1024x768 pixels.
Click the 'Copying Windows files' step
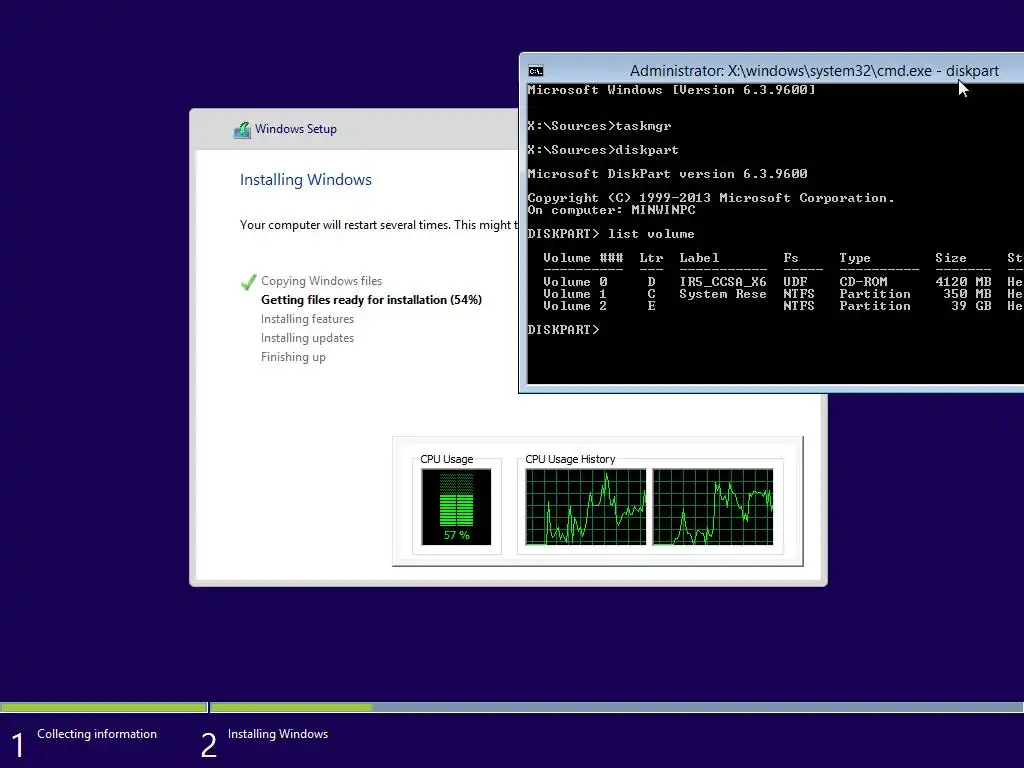pos(321,281)
